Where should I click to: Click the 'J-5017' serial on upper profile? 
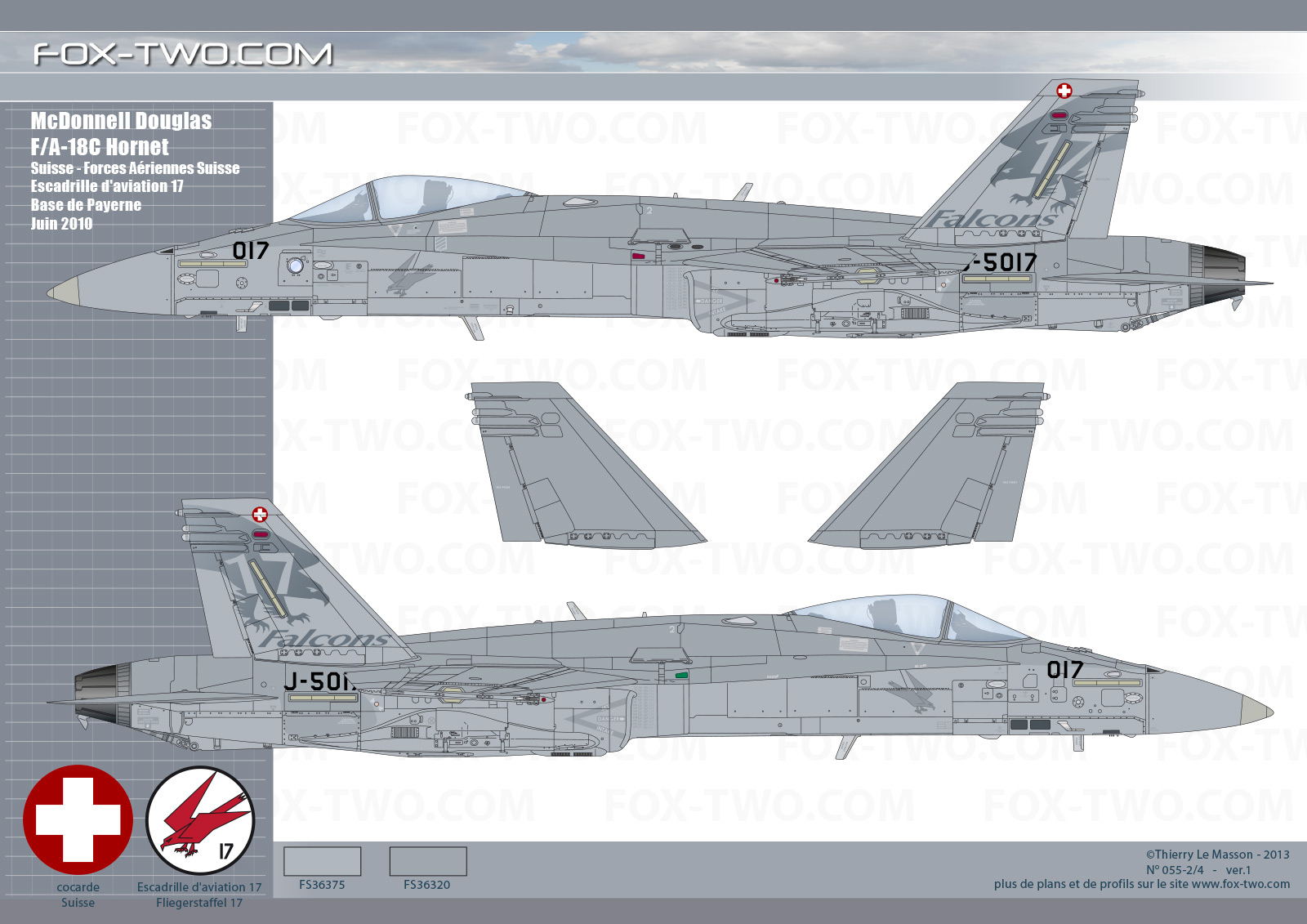[x=1000, y=262]
